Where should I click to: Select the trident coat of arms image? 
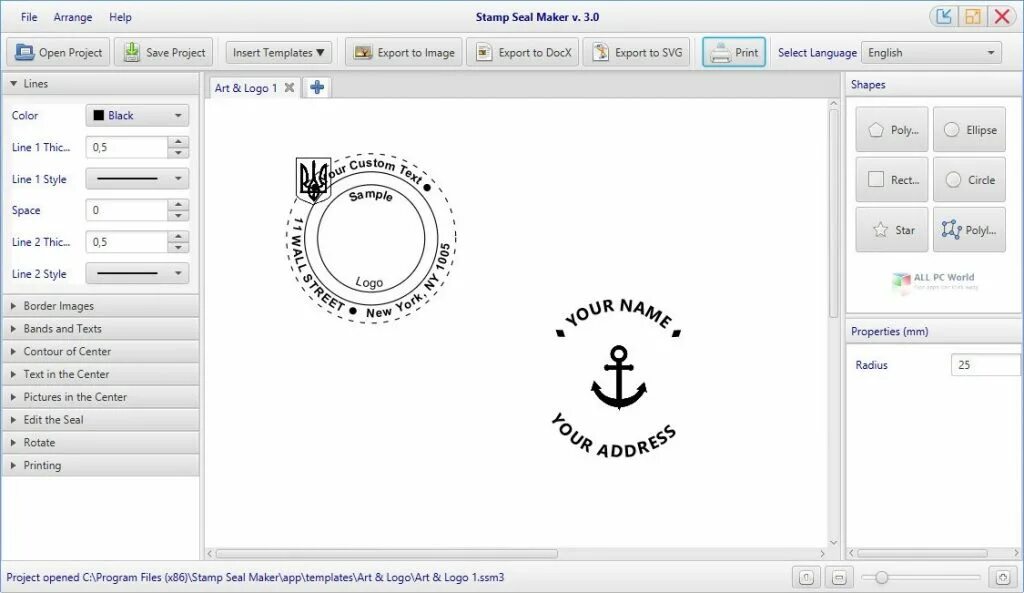point(313,180)
